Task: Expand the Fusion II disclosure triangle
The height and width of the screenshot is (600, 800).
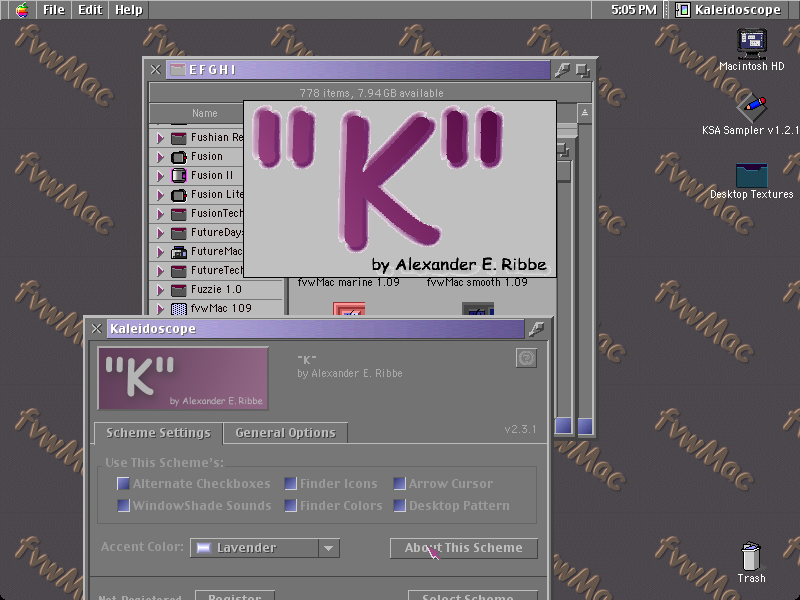Action: (x=160, y=176)
